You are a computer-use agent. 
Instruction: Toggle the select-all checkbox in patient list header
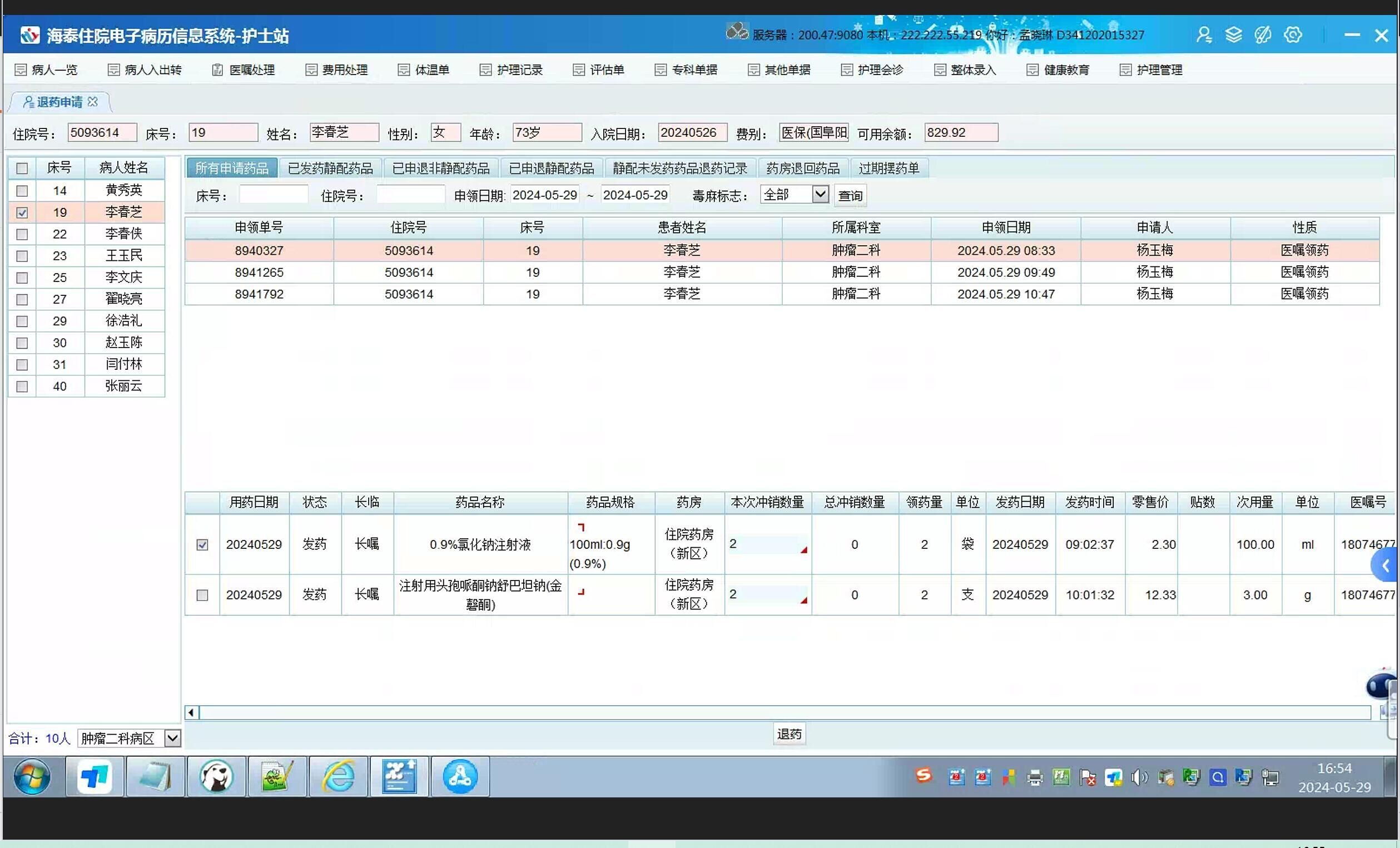click(x=22, y=168)
